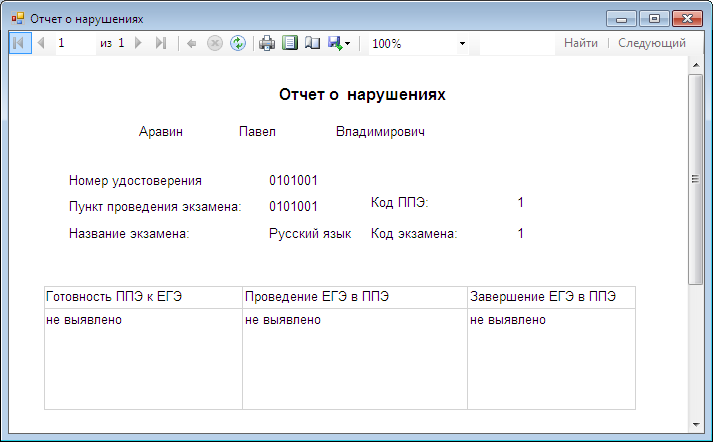
Task: Click the value beside Номер удостоверения
Action: 293,181
